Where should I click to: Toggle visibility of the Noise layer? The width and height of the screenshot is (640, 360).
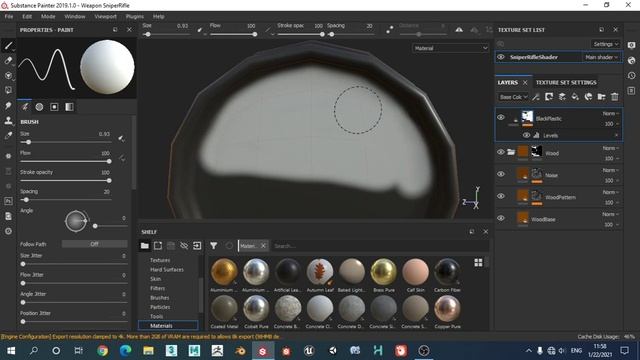[501, 174]
